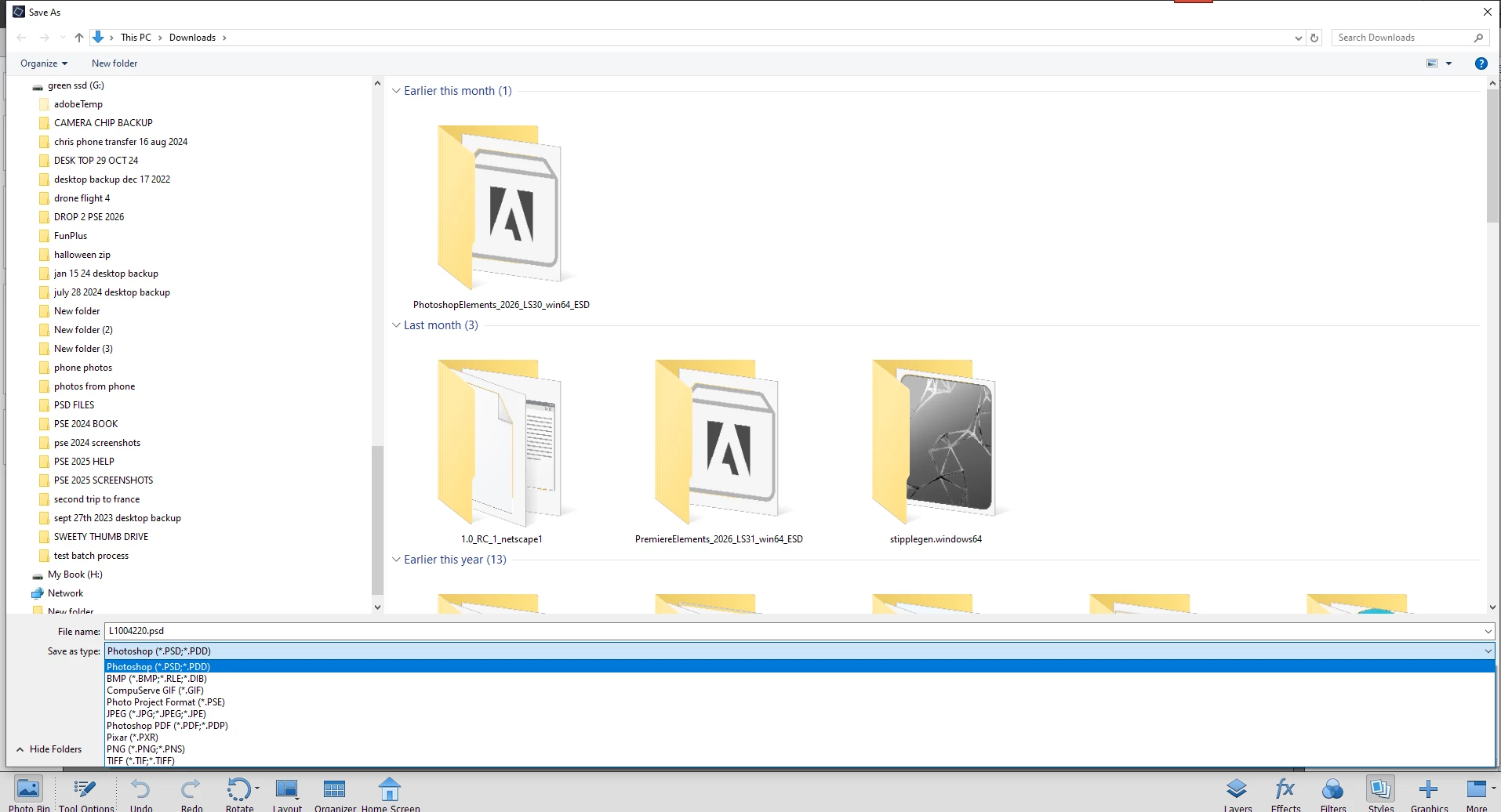Image resolution: width=1501 pixels, height=812 pixels.
Task: Choose Pixar (*.PXR) format
Action: [800, 738]
